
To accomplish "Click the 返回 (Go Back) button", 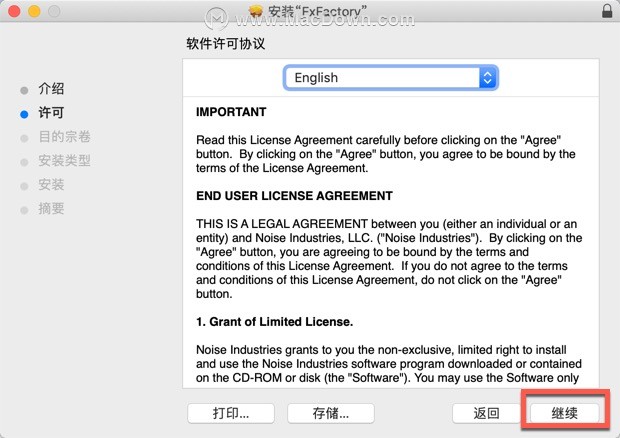I will pyautogui.click(x=486, y=413).
